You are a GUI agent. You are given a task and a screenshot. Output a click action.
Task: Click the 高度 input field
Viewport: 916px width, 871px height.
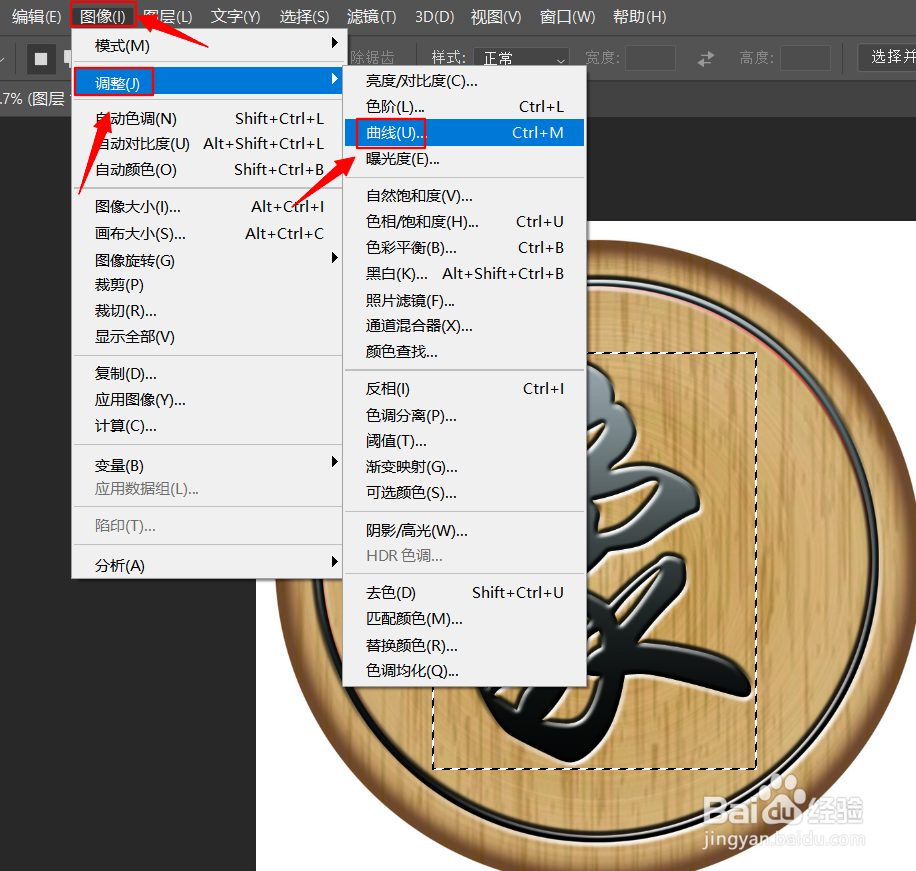pyautogui.click(x=805, y=58)
